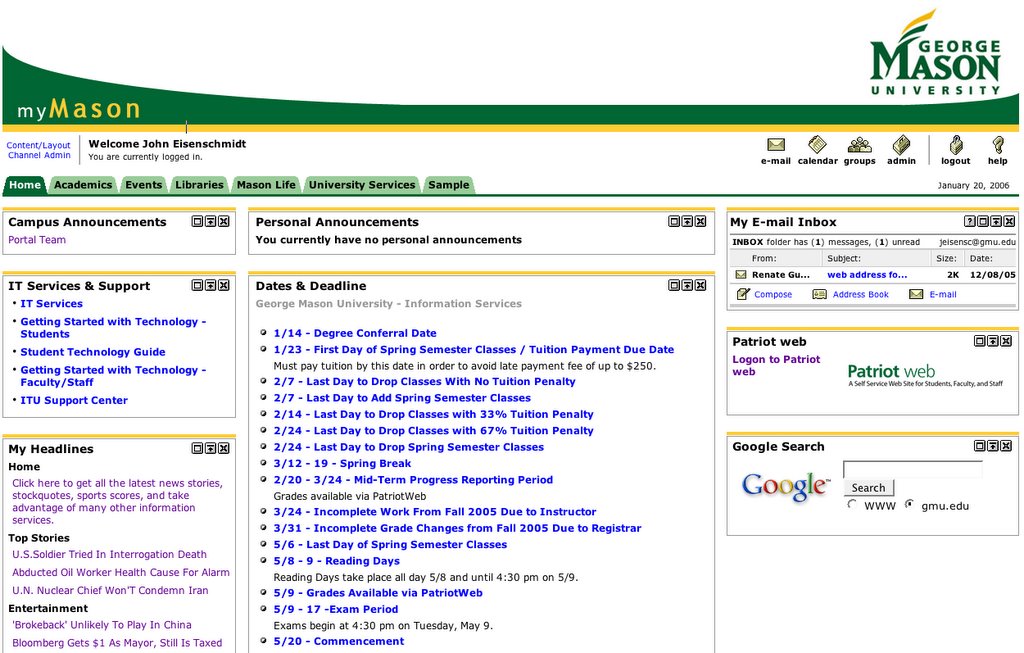
Task: Click the envelope icon beside the E-mail link
Action: [916, 295]
